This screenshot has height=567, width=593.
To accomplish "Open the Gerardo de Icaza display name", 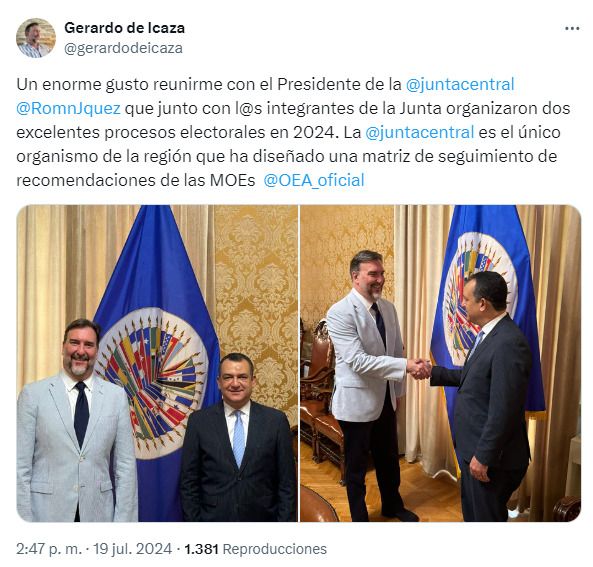I will pos(124,28).
